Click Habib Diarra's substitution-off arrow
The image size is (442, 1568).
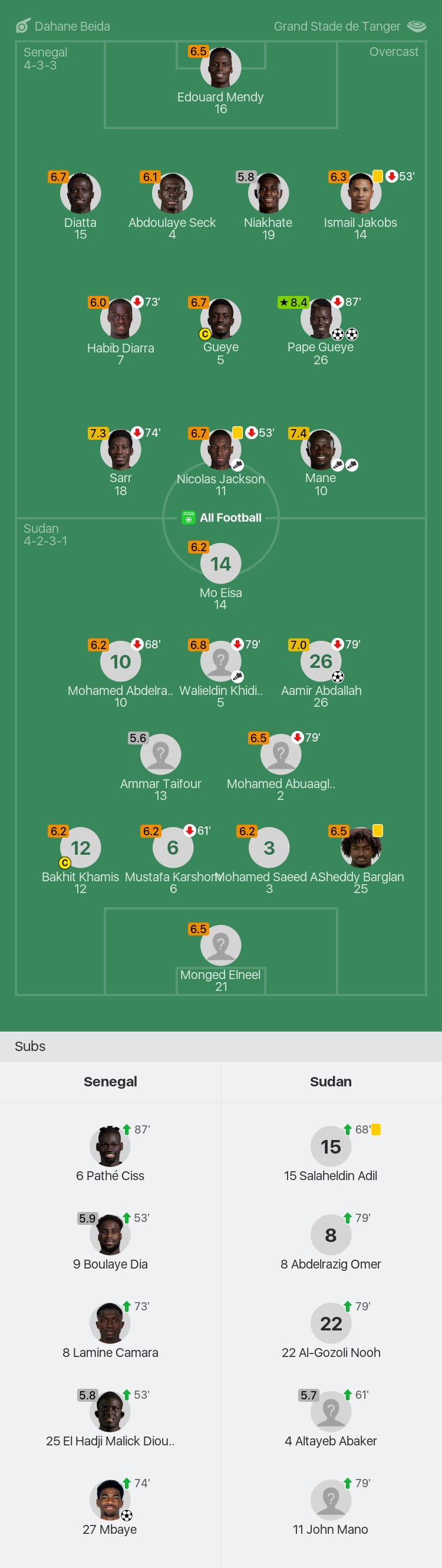pyautogui.click(x=137, y=301)
